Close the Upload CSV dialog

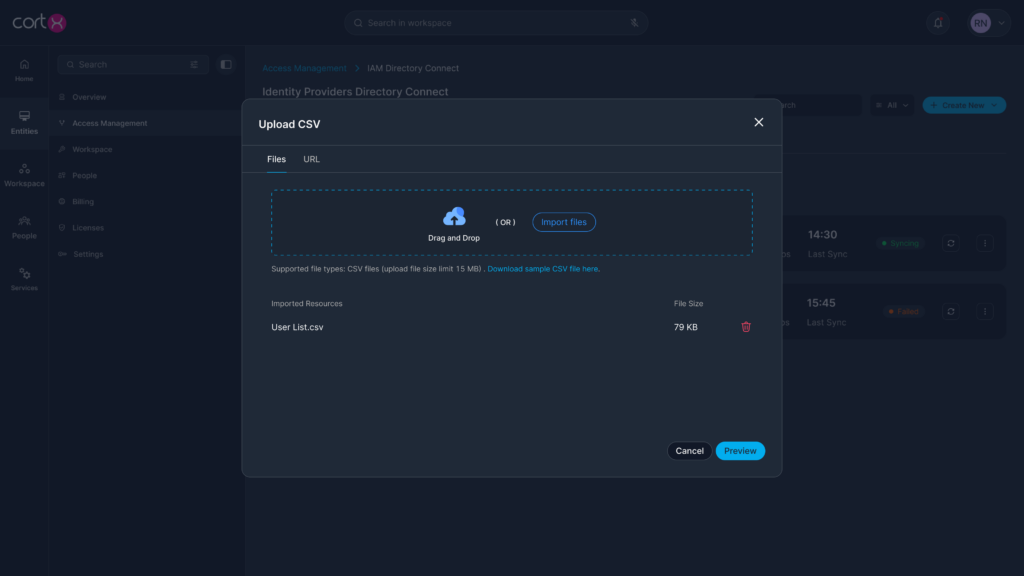pos(758,122)
